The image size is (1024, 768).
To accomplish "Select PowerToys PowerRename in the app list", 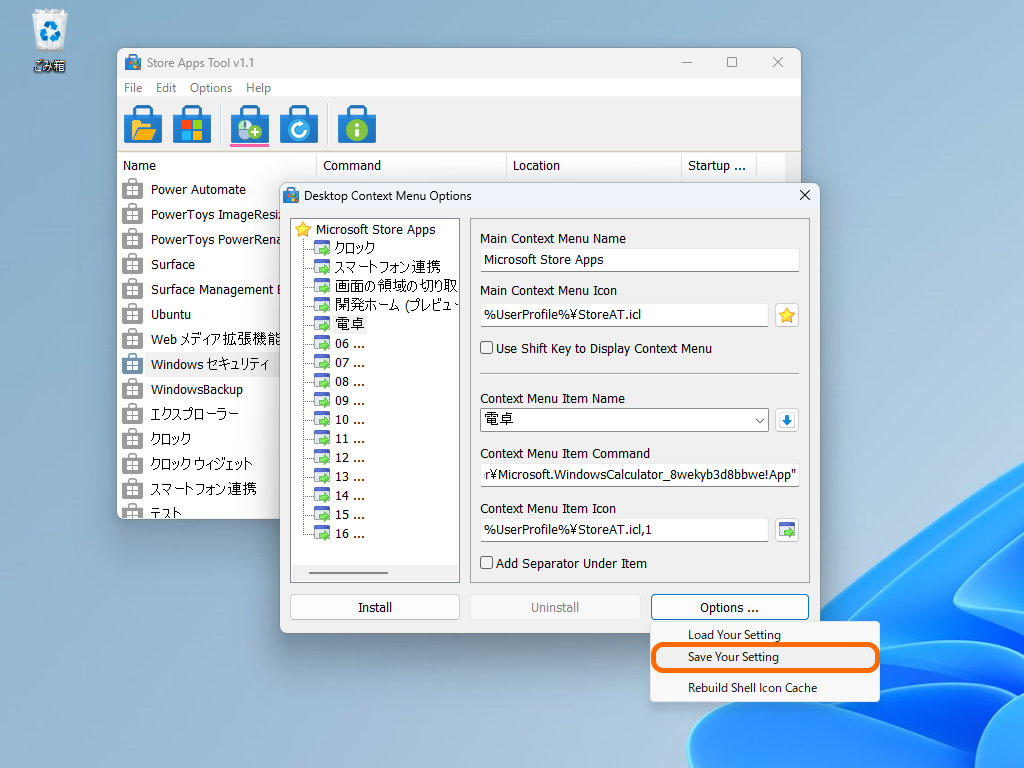I will click(199, 240).
